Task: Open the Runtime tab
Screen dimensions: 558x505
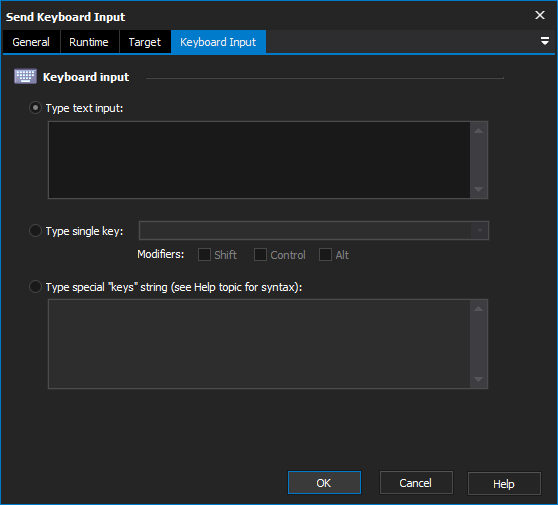Action: 89,42
